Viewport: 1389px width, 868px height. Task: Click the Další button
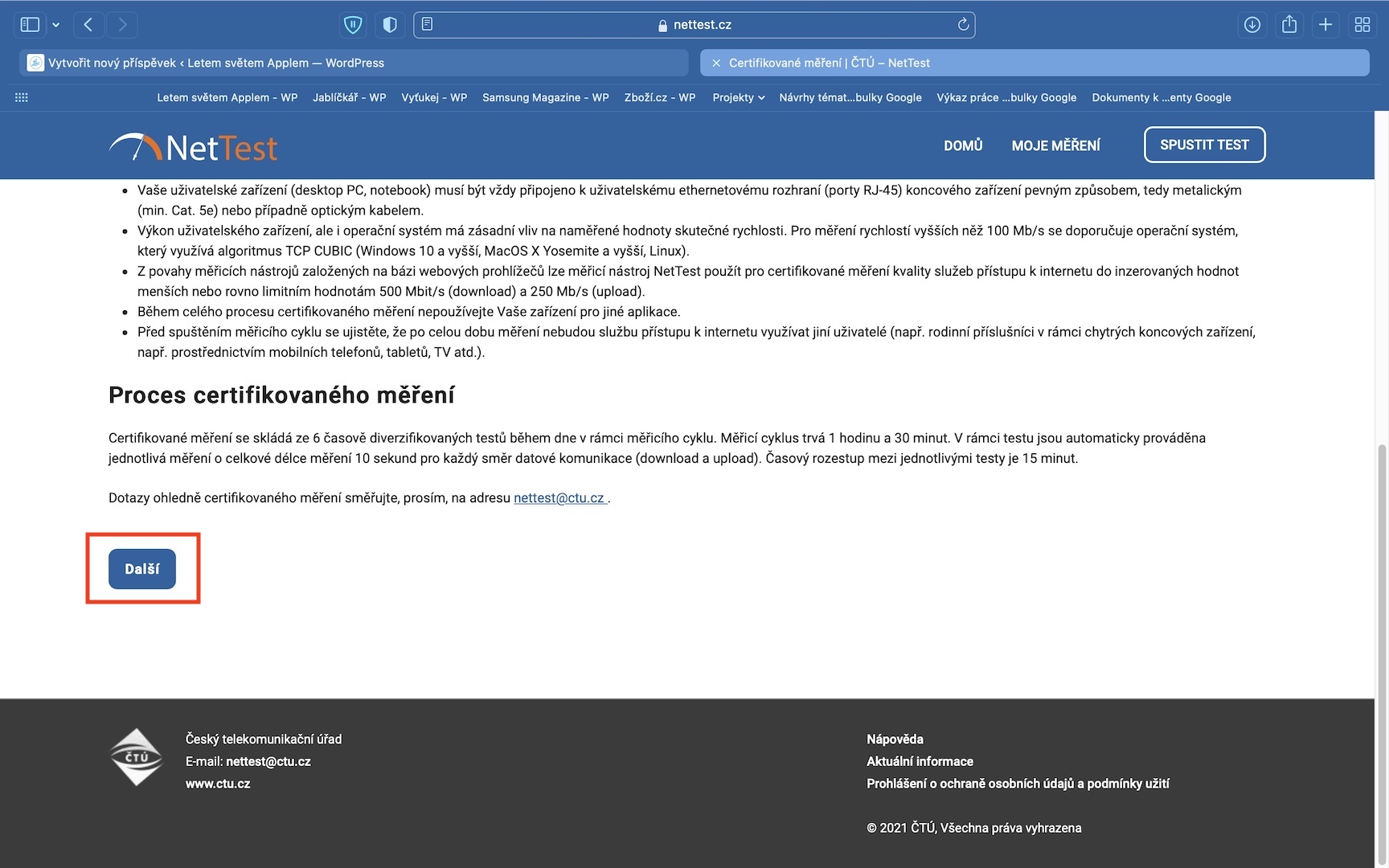[142, 569]
